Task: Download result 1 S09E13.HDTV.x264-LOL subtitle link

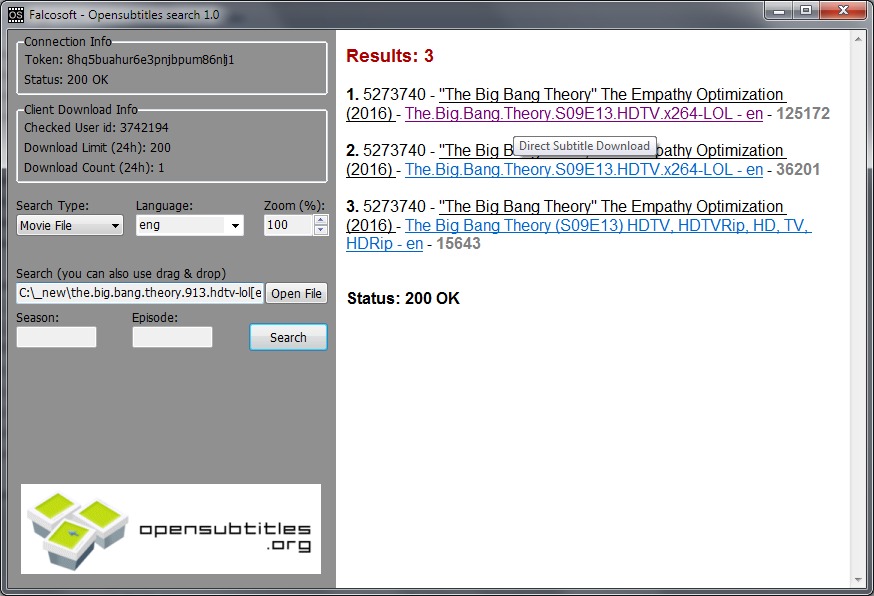Action: pos(584,113)
